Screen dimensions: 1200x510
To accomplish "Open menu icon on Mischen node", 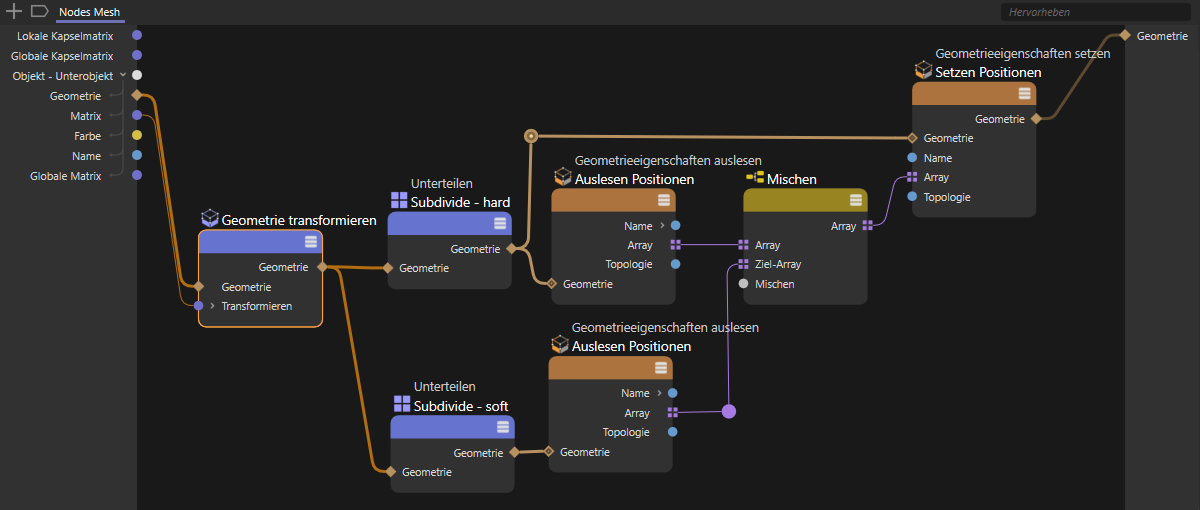I will pos(856,201).
